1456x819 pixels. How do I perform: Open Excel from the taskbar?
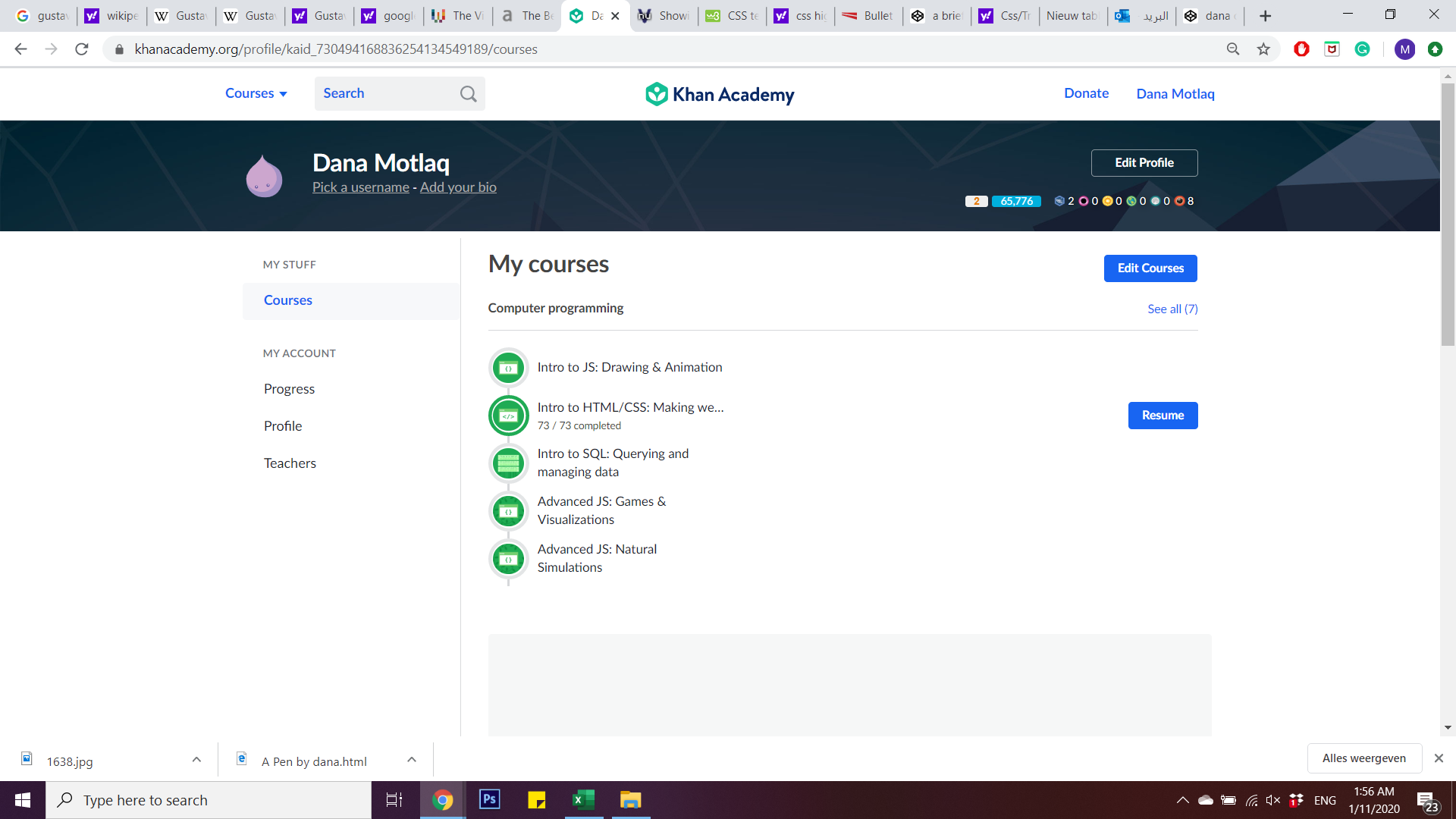(583, 799)
